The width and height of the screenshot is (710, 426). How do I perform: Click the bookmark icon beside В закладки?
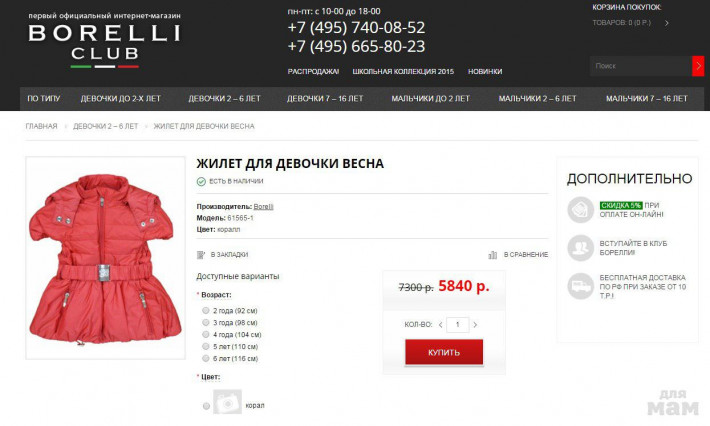[201, 255]
